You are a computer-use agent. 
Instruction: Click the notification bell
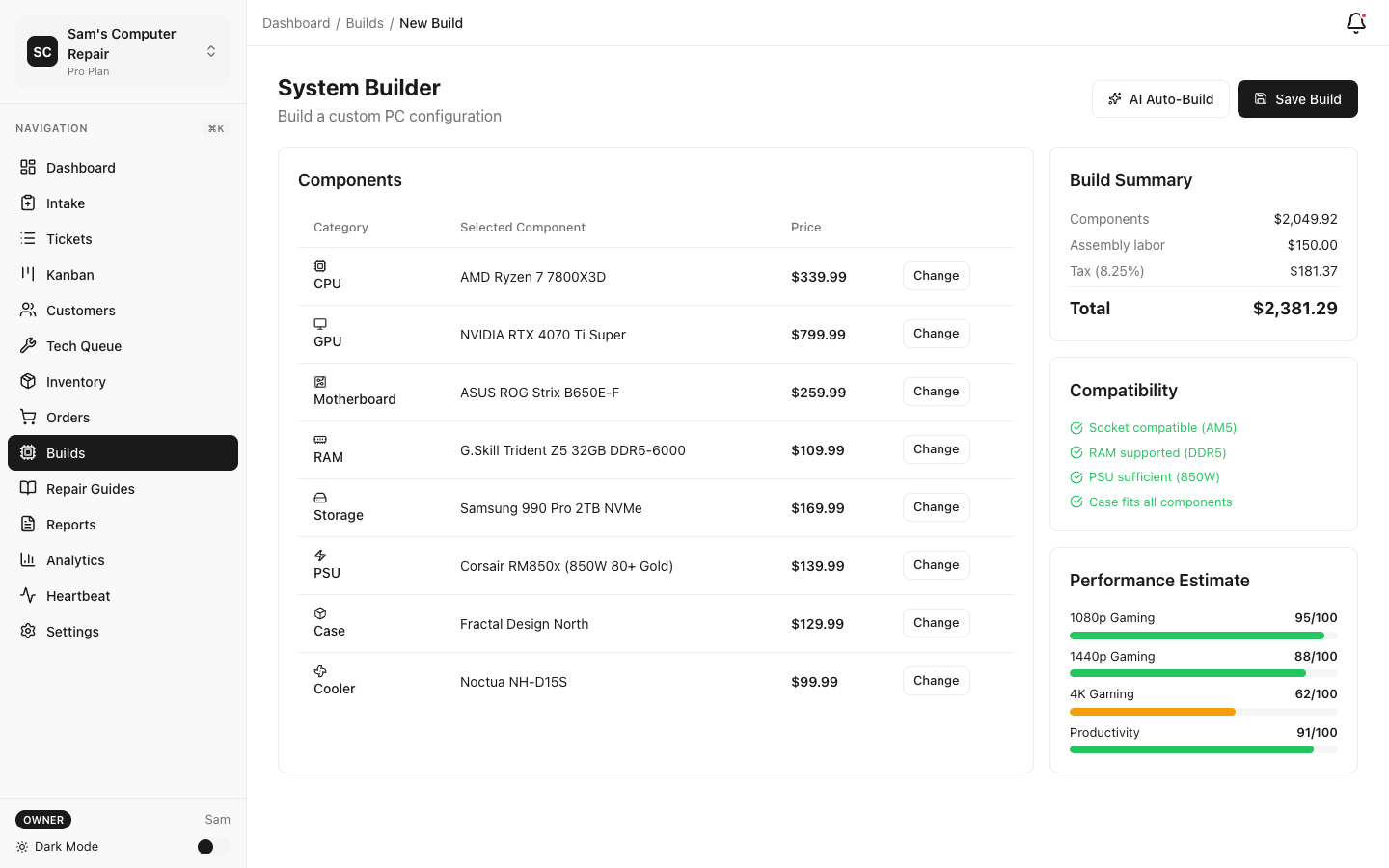1355,23
